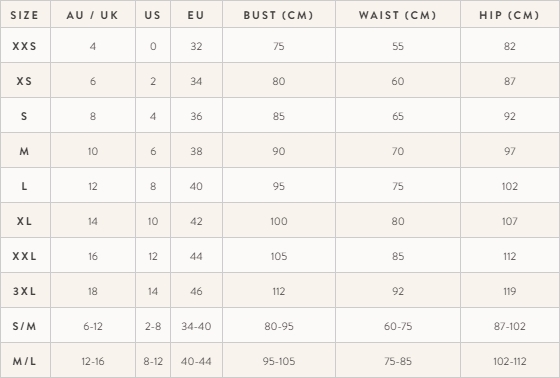Select the waist range 60-75 cell
This screenshot has width=560, height=378.
coord(398,326)
